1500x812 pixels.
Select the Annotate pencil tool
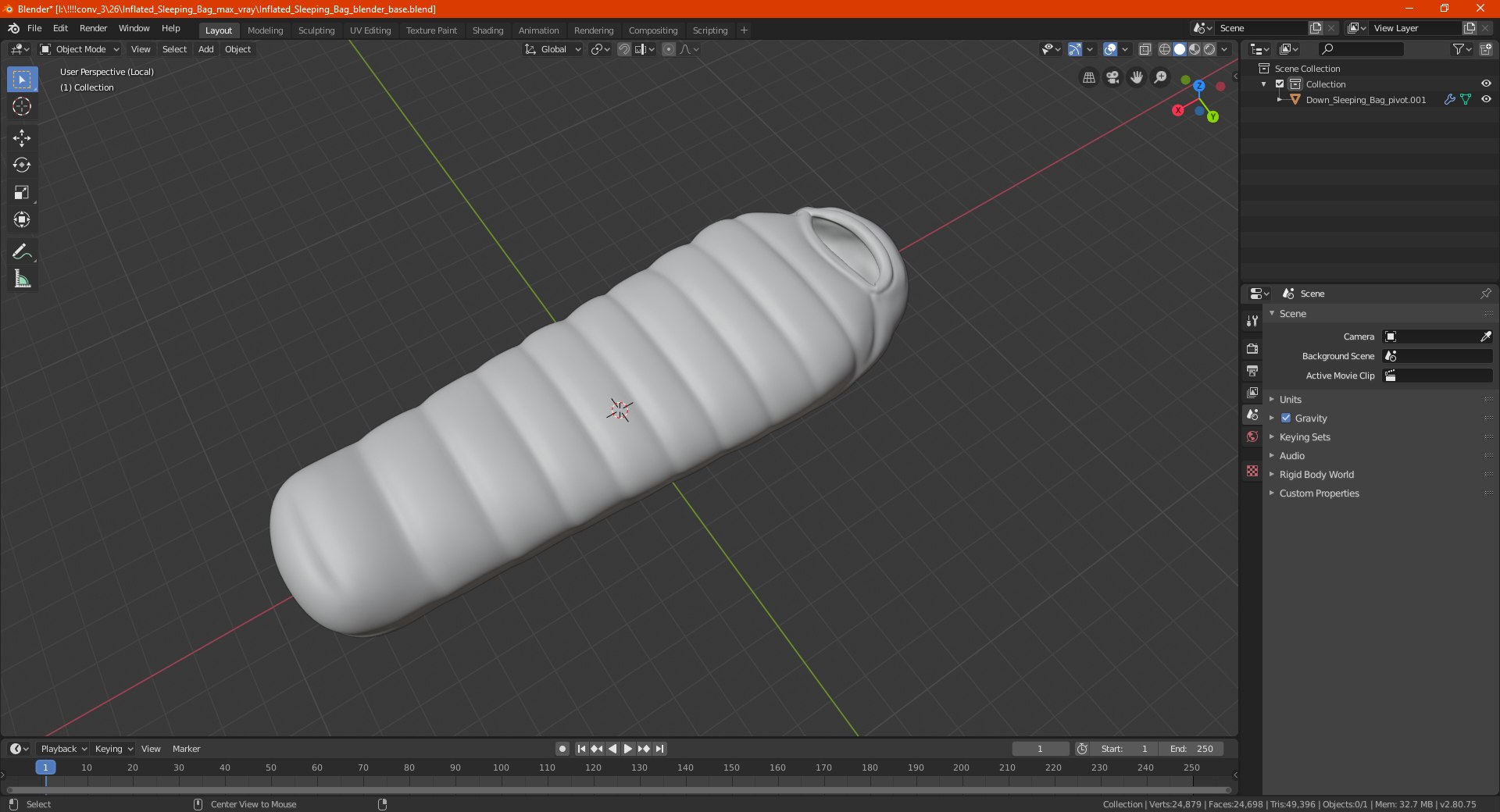22,251
